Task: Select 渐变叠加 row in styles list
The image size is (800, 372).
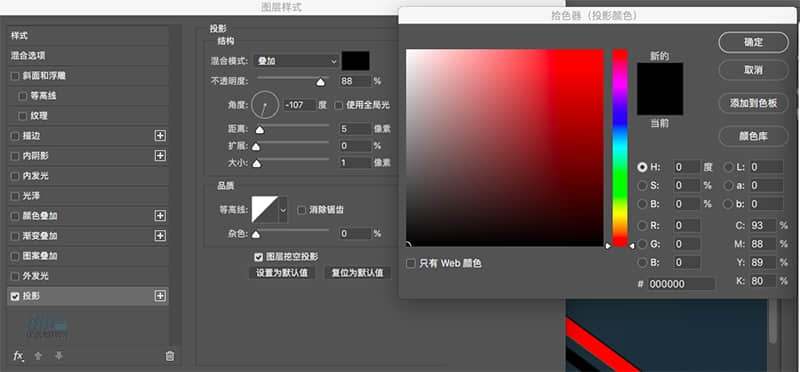Action: coord(88,236)
